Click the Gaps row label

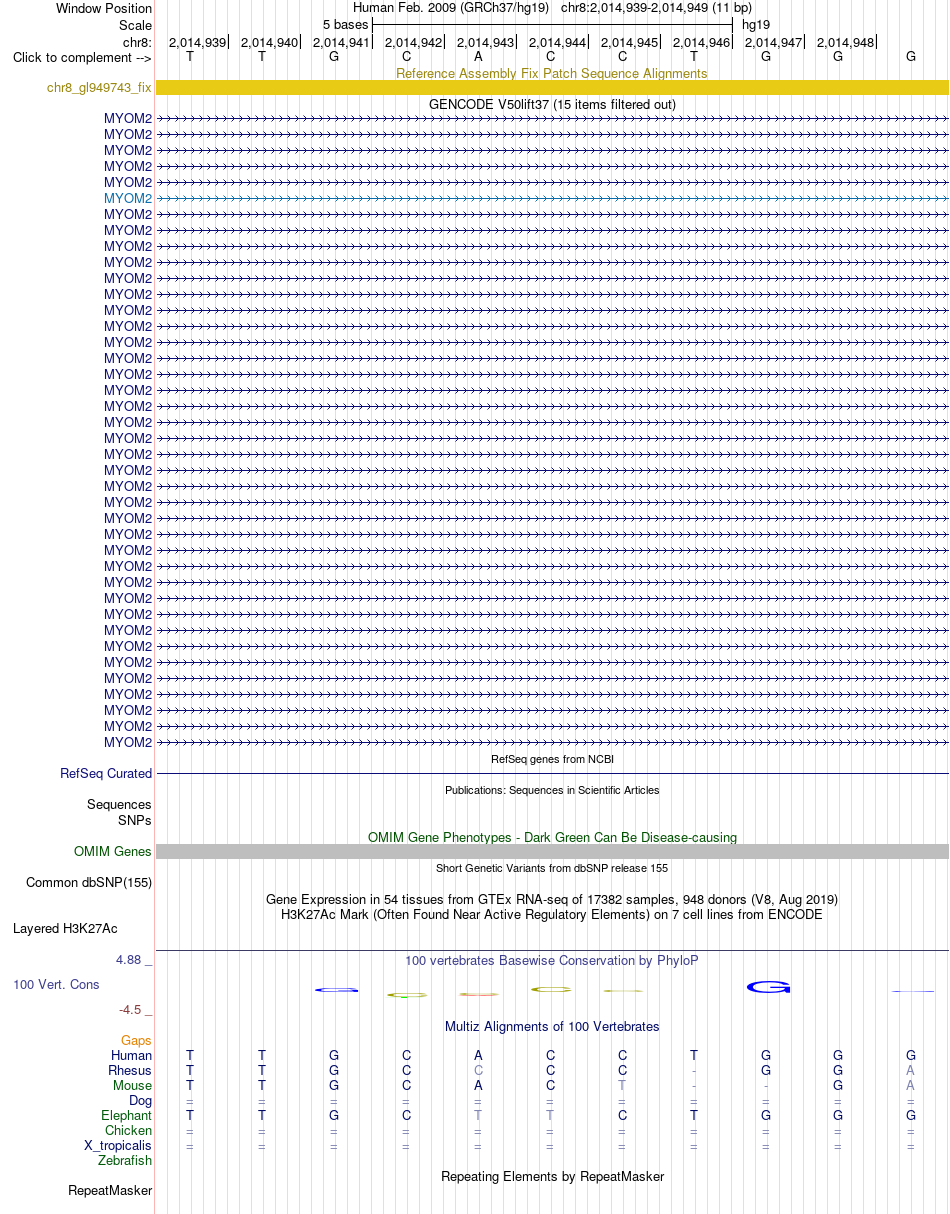137,1041
